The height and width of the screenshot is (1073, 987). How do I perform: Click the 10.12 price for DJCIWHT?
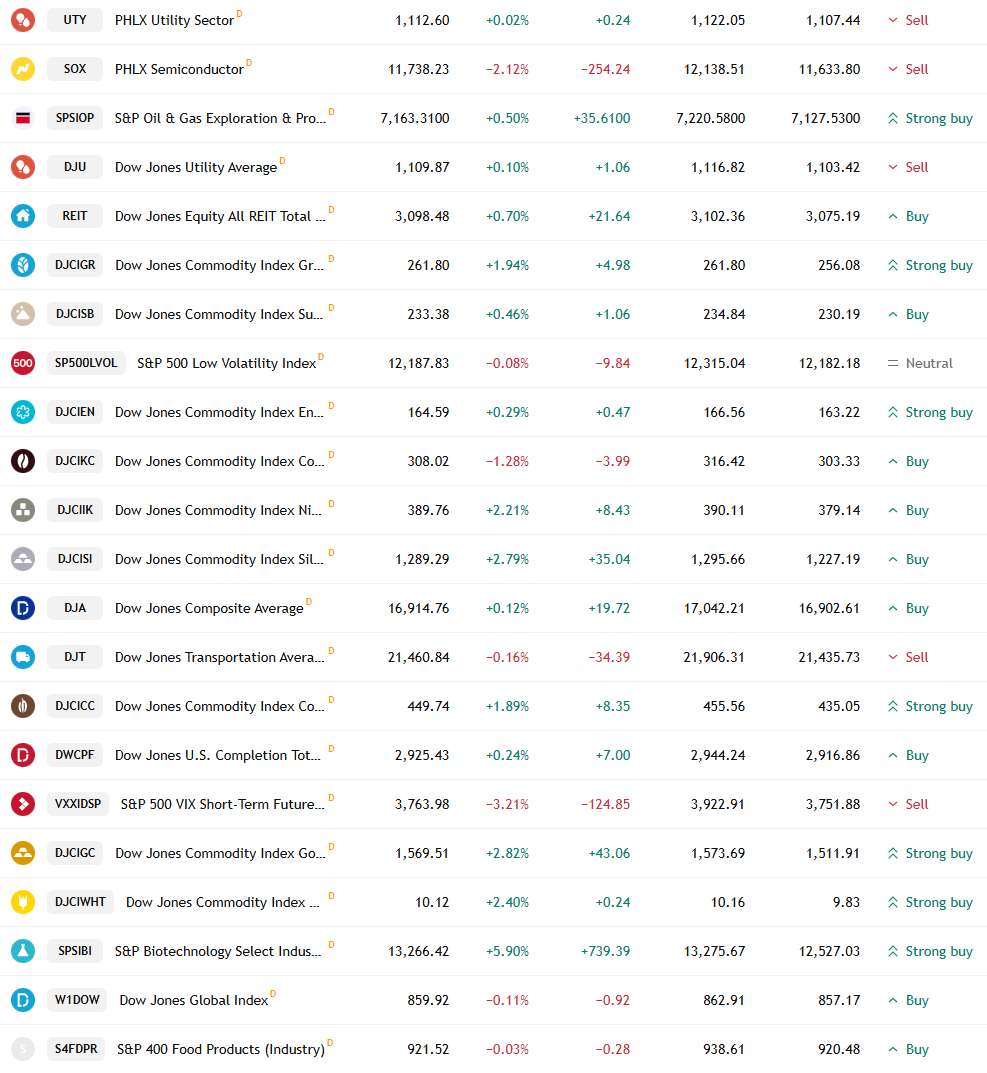tap(432, 902)
